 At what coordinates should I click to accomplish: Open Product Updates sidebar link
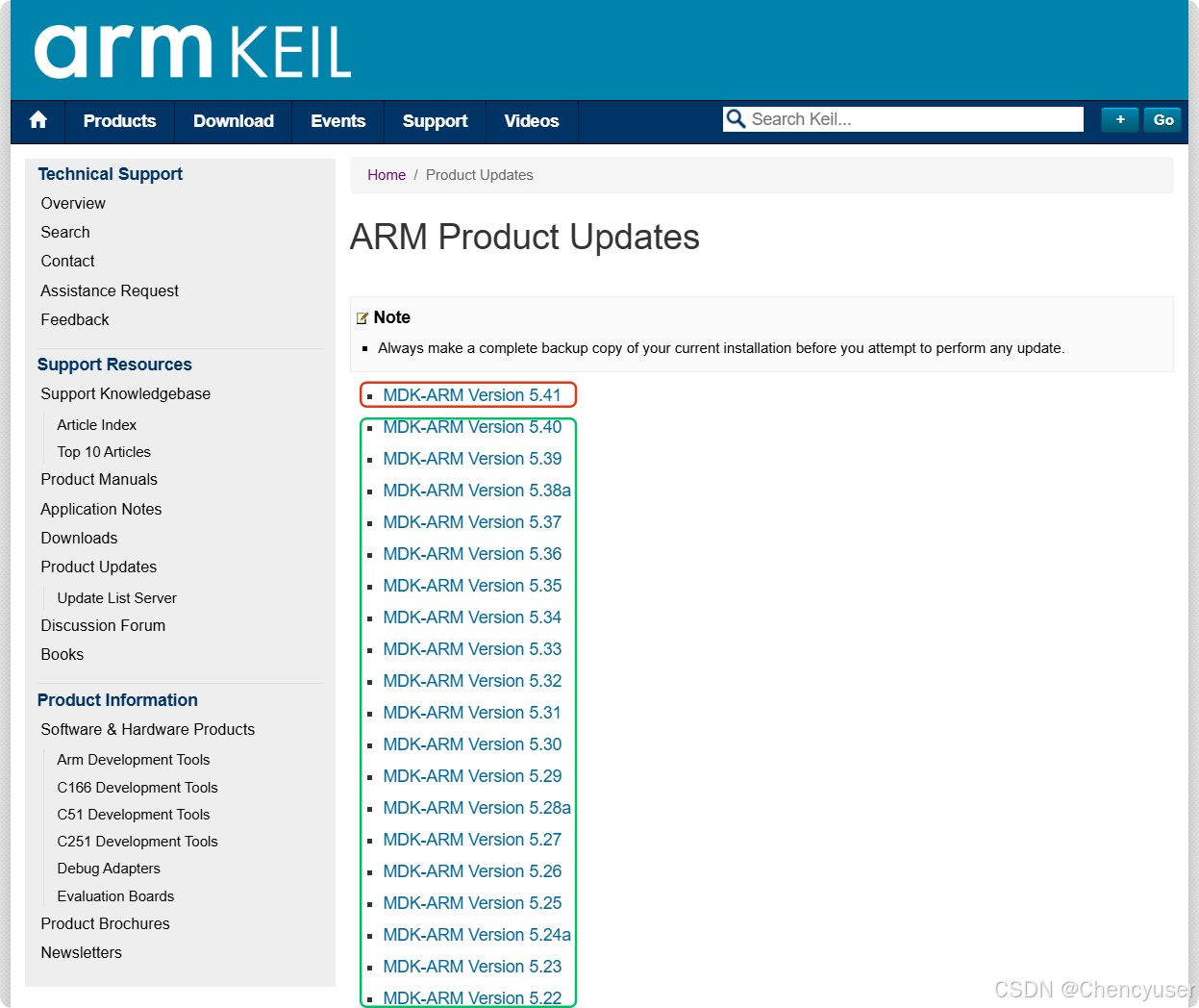tap(99, 567)
